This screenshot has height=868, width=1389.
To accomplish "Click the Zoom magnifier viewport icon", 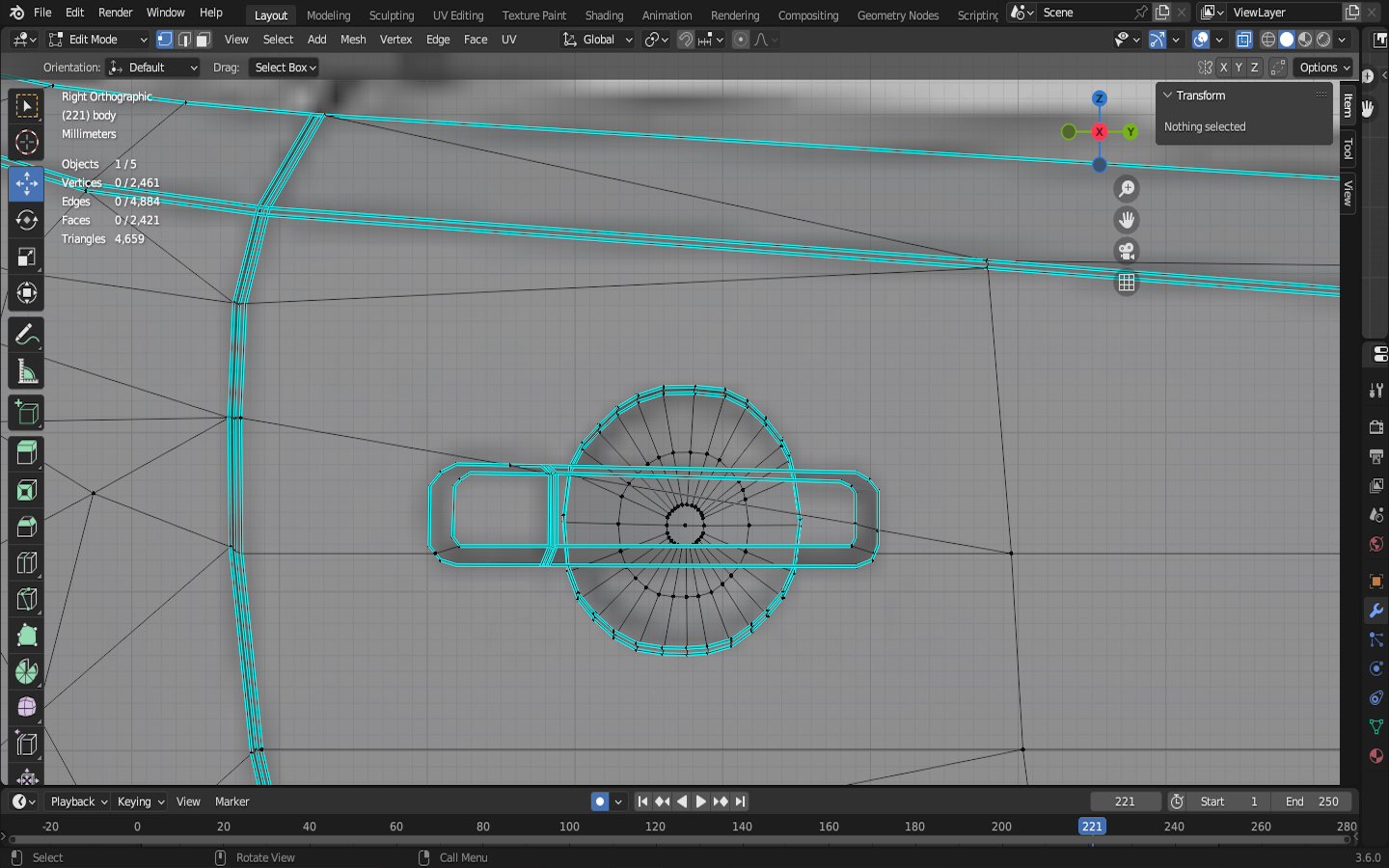I will [x=1126, y=189].
